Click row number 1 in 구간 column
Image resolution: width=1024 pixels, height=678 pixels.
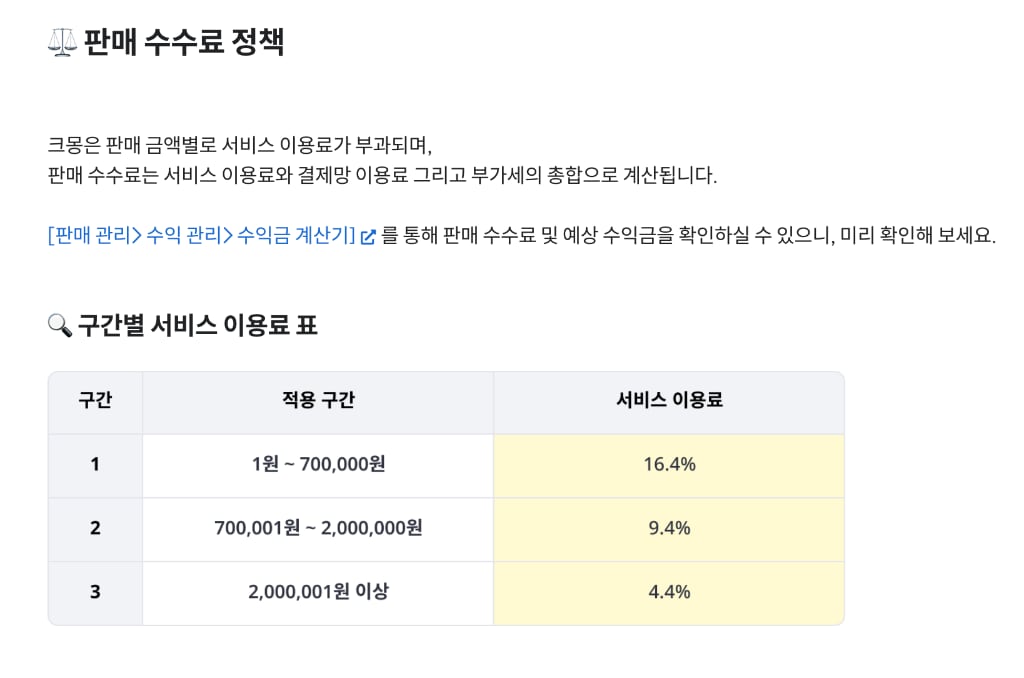[x=95, y=466]
